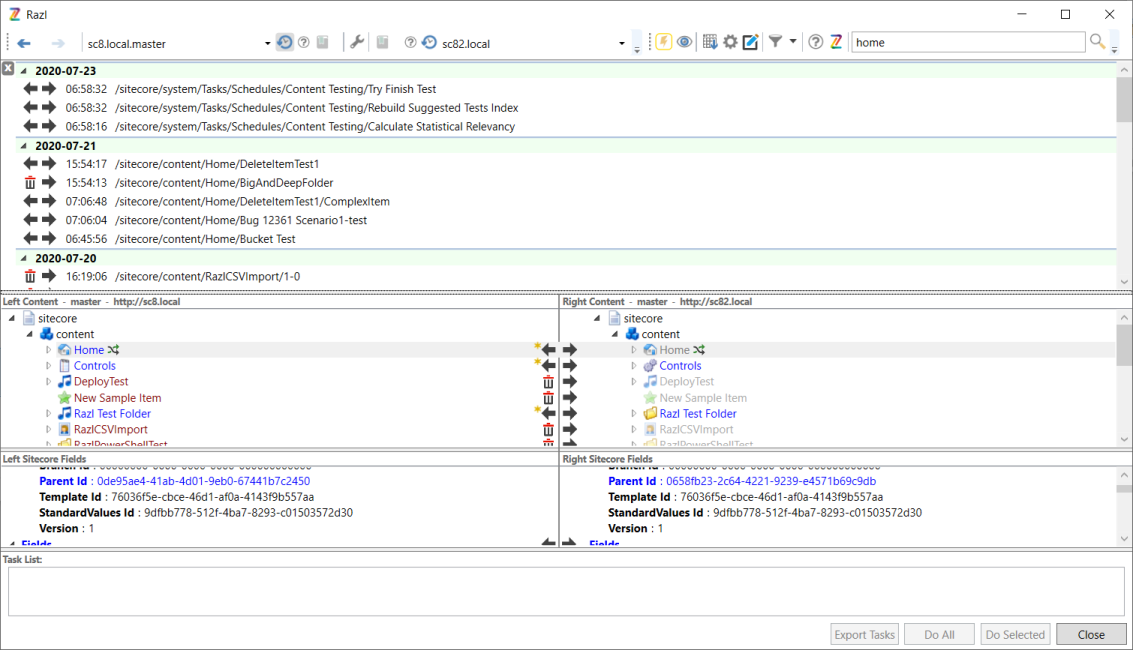The image size is (1133, 650).
Task: Toggle the lightning bolt quick-compare button
Action: [x=663, y=42]
